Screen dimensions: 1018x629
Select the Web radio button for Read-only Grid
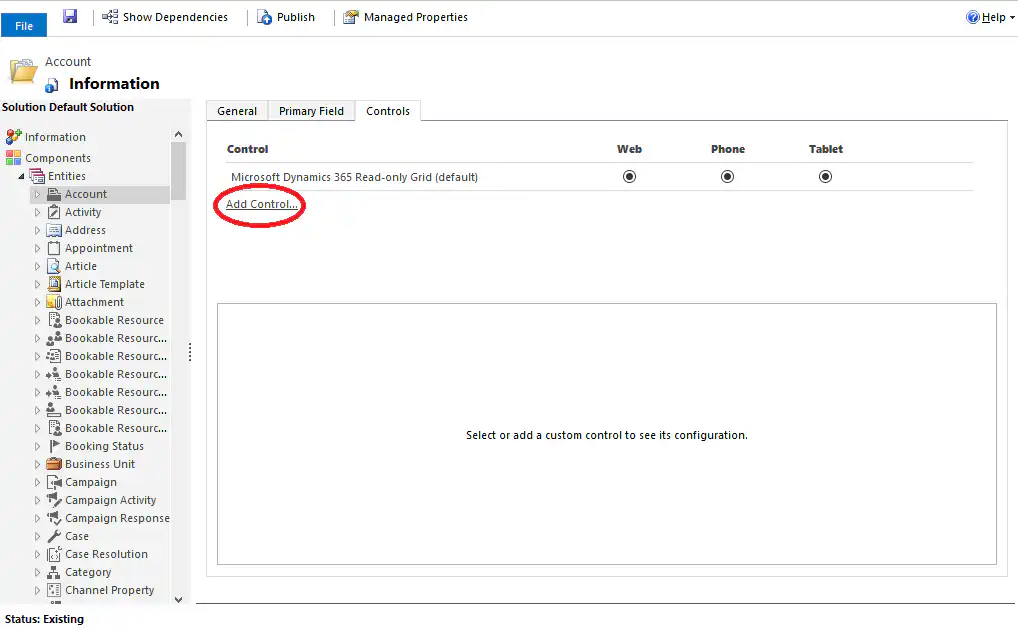[x=629, y=177]
